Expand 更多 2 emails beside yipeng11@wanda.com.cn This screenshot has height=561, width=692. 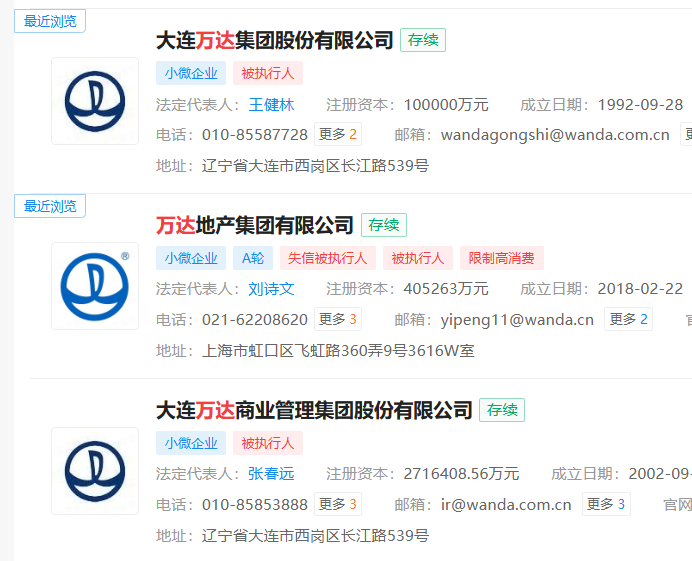coord(630,319)
